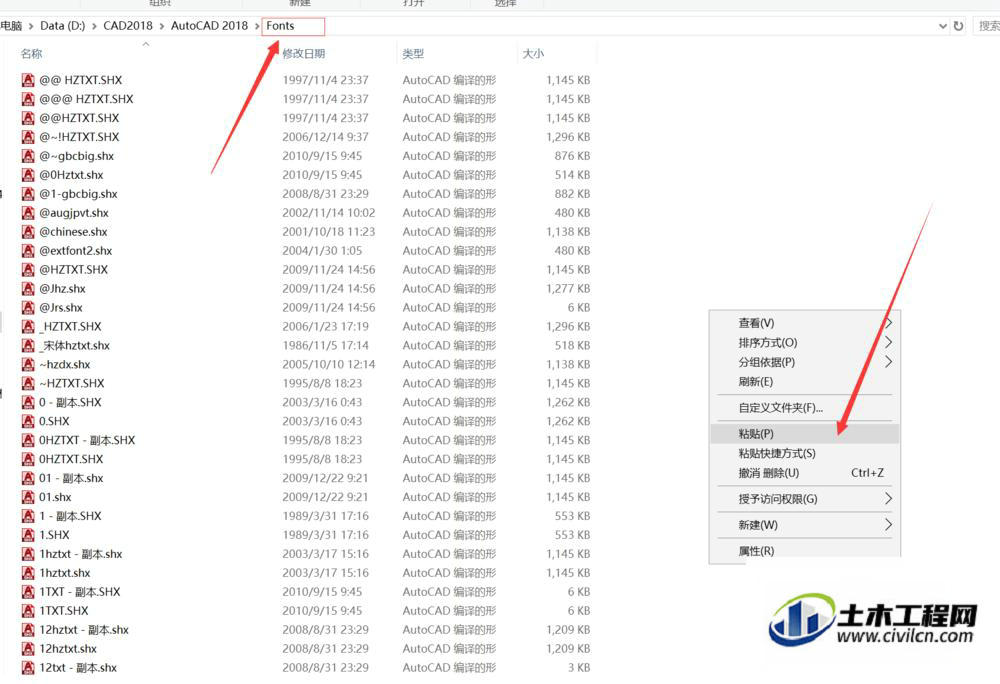Select file name @@HZTXT.SHX
This screenshot has height=684, width=1000.
tap(79, 119)
